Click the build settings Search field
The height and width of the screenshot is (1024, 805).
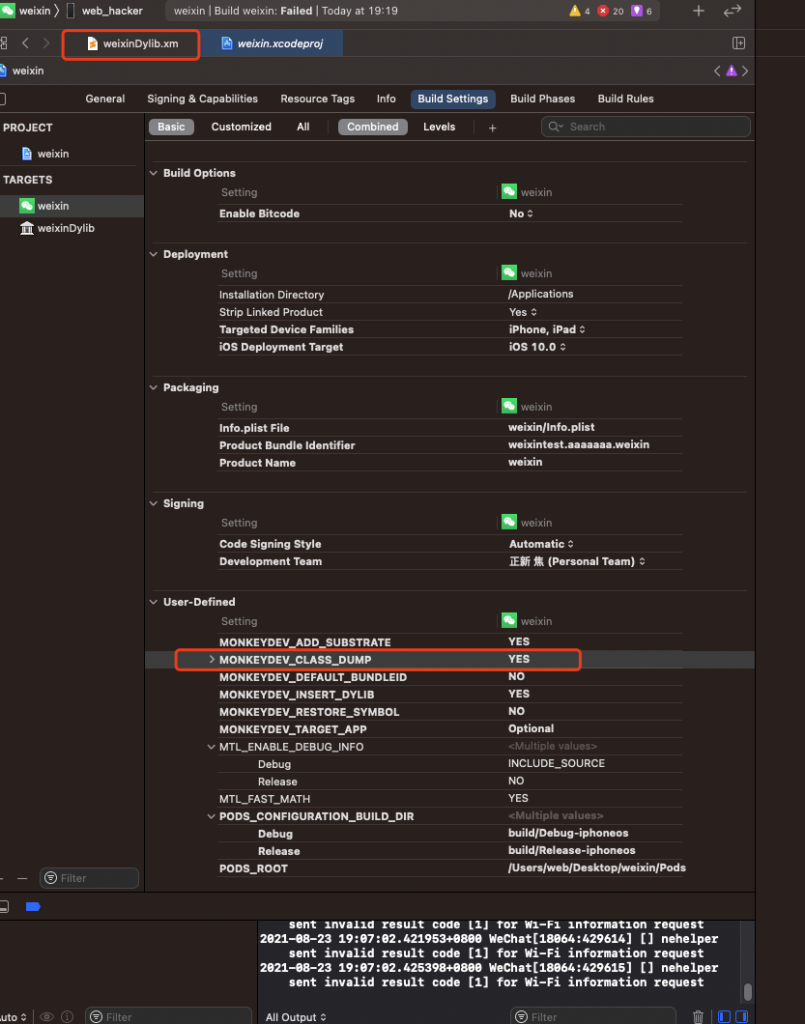[x=645, y=127]
